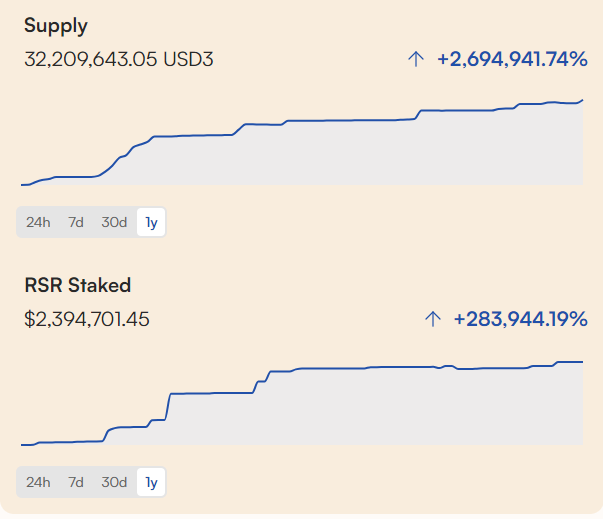This screenshot has width=603, height=519.
Task: Click the RSR Staked chart line area
Action: 302,403
